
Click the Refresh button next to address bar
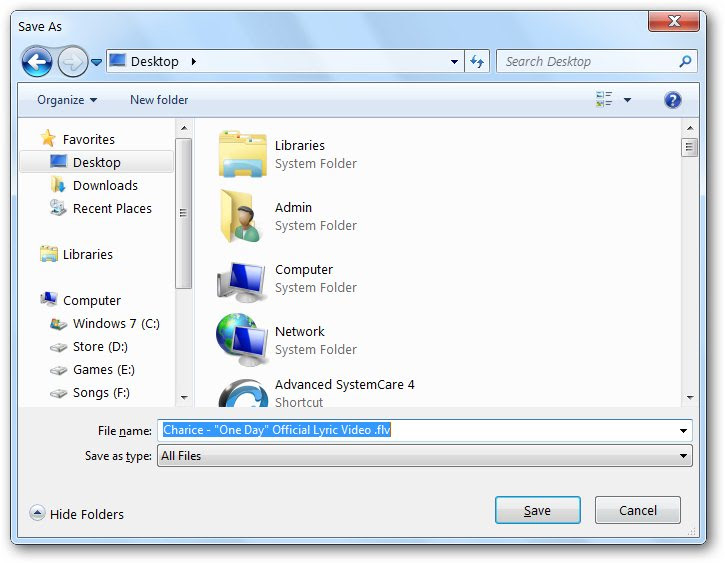click(x=477, y=61)
